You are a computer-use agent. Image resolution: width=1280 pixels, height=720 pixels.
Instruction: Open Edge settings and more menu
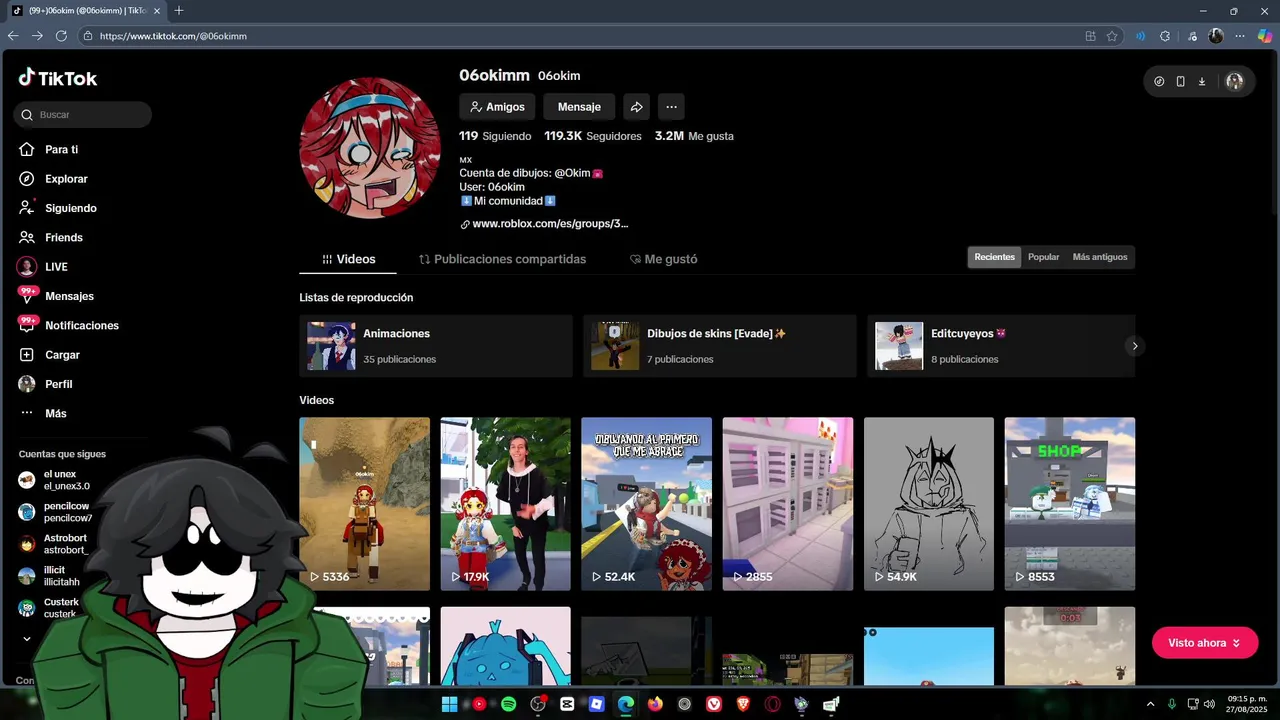pos(1240,36)
